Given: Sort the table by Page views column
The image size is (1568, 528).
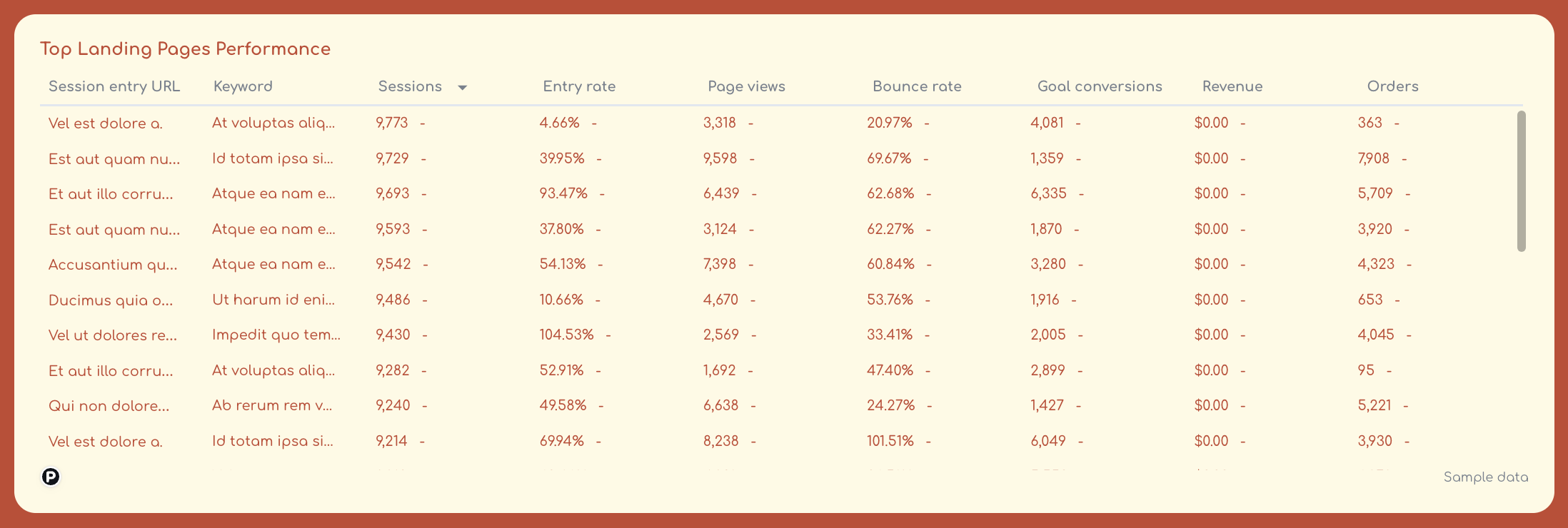Looking at the screenshot, I should coord(745,86).
